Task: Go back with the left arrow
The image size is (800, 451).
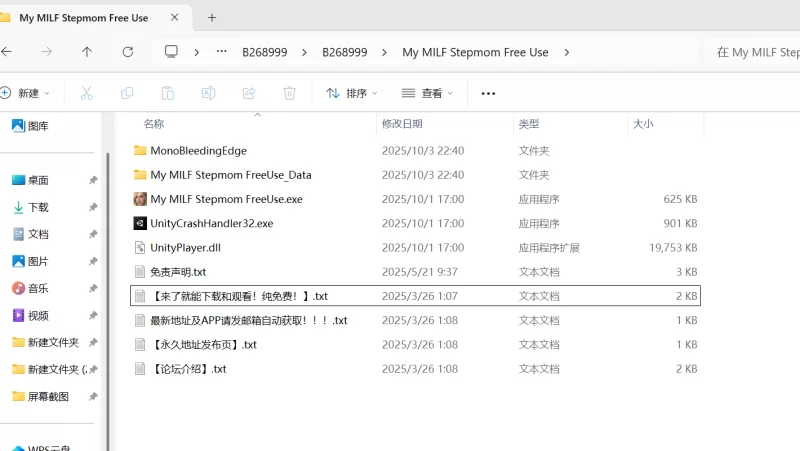Action: (6, 52)
